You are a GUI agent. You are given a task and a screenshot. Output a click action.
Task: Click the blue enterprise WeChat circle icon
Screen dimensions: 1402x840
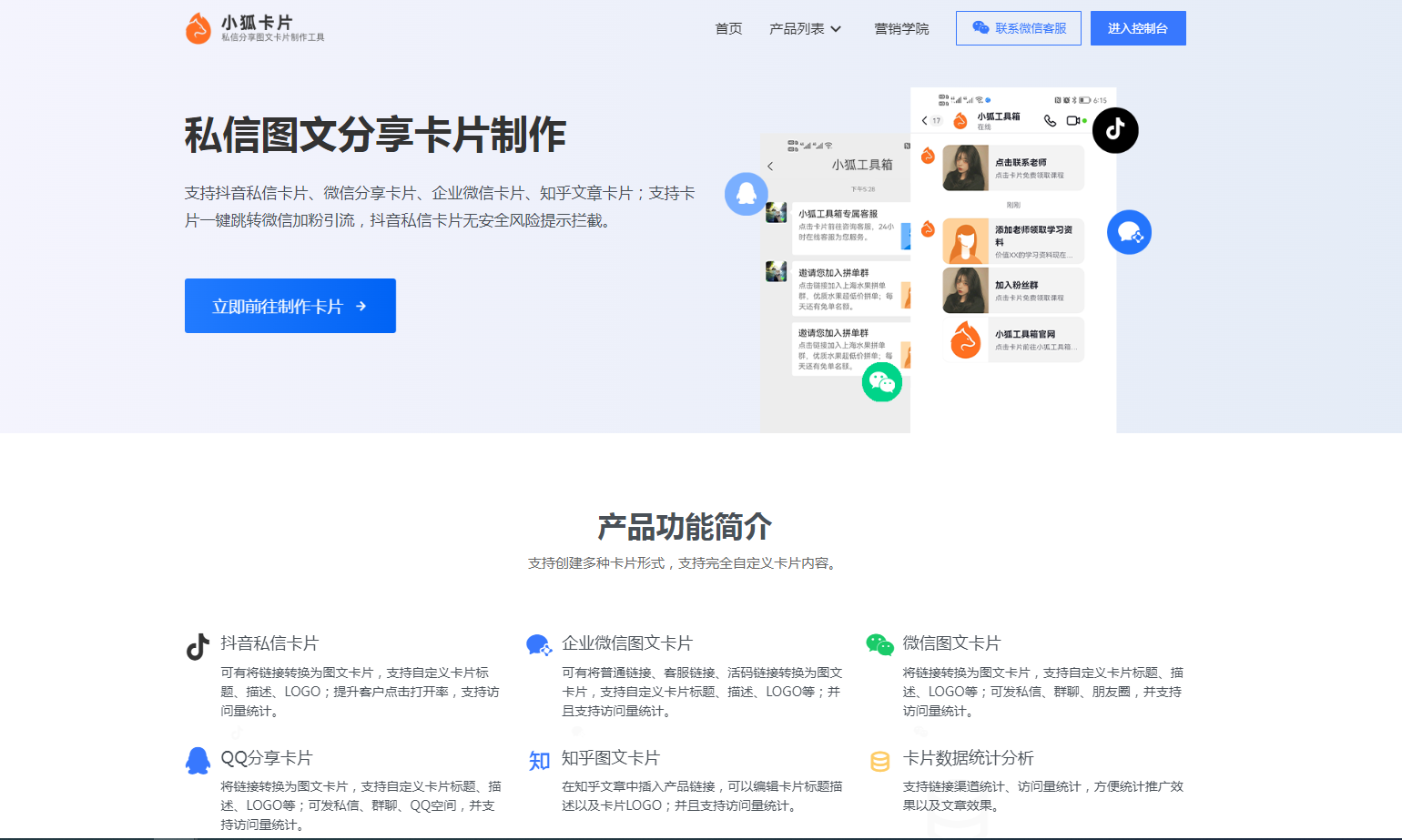[x=1129, y=232]
